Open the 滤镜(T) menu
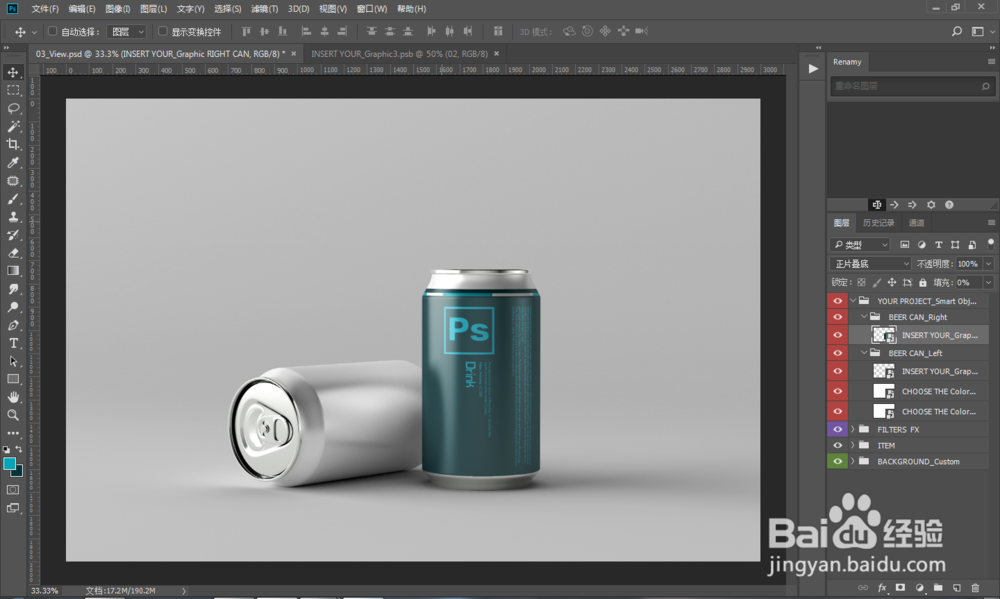The width and height of the screenshot is (1000, 599). (x=264, y=9)
